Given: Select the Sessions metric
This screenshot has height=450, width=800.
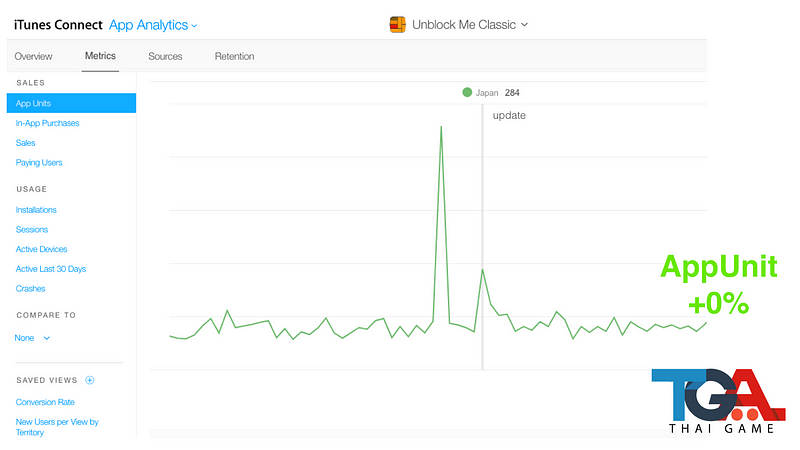Looking at the screenshot, I should (x=31, y=229).
